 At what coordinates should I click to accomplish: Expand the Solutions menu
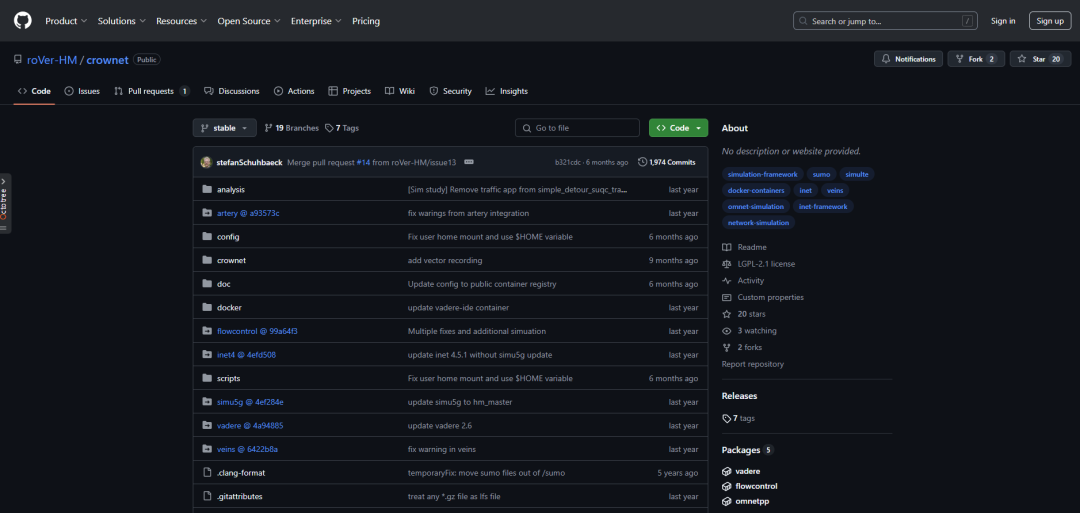tap(122, 21)
